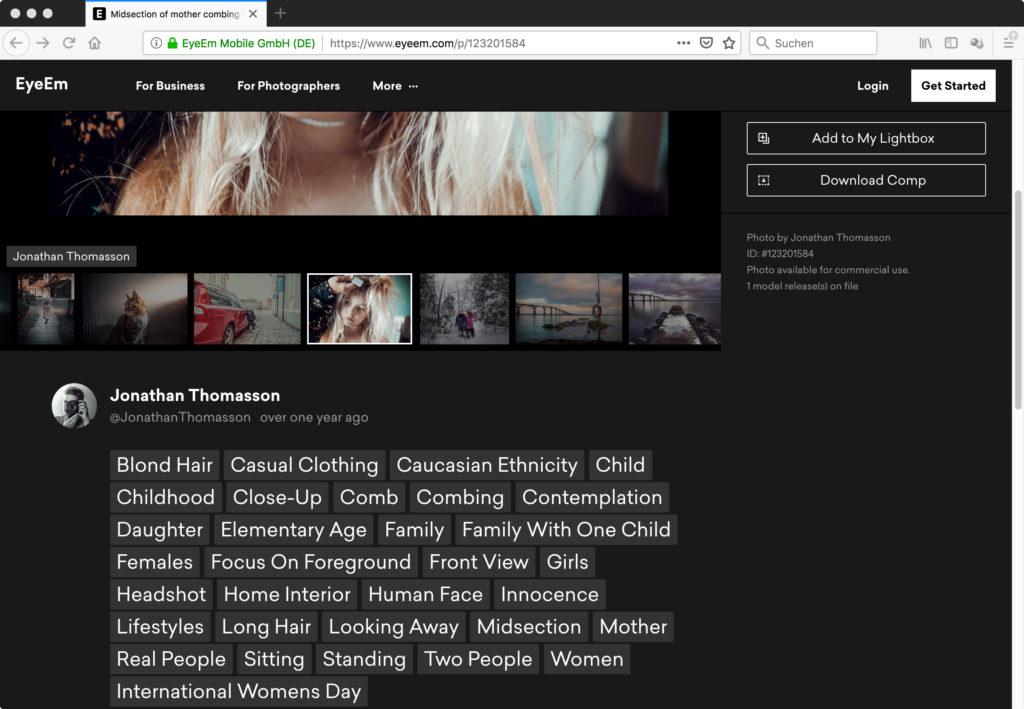Select the red car thumbnail
Image resolution: width=1024 pixels, height=709 pixels.
[x=247, y=309]
